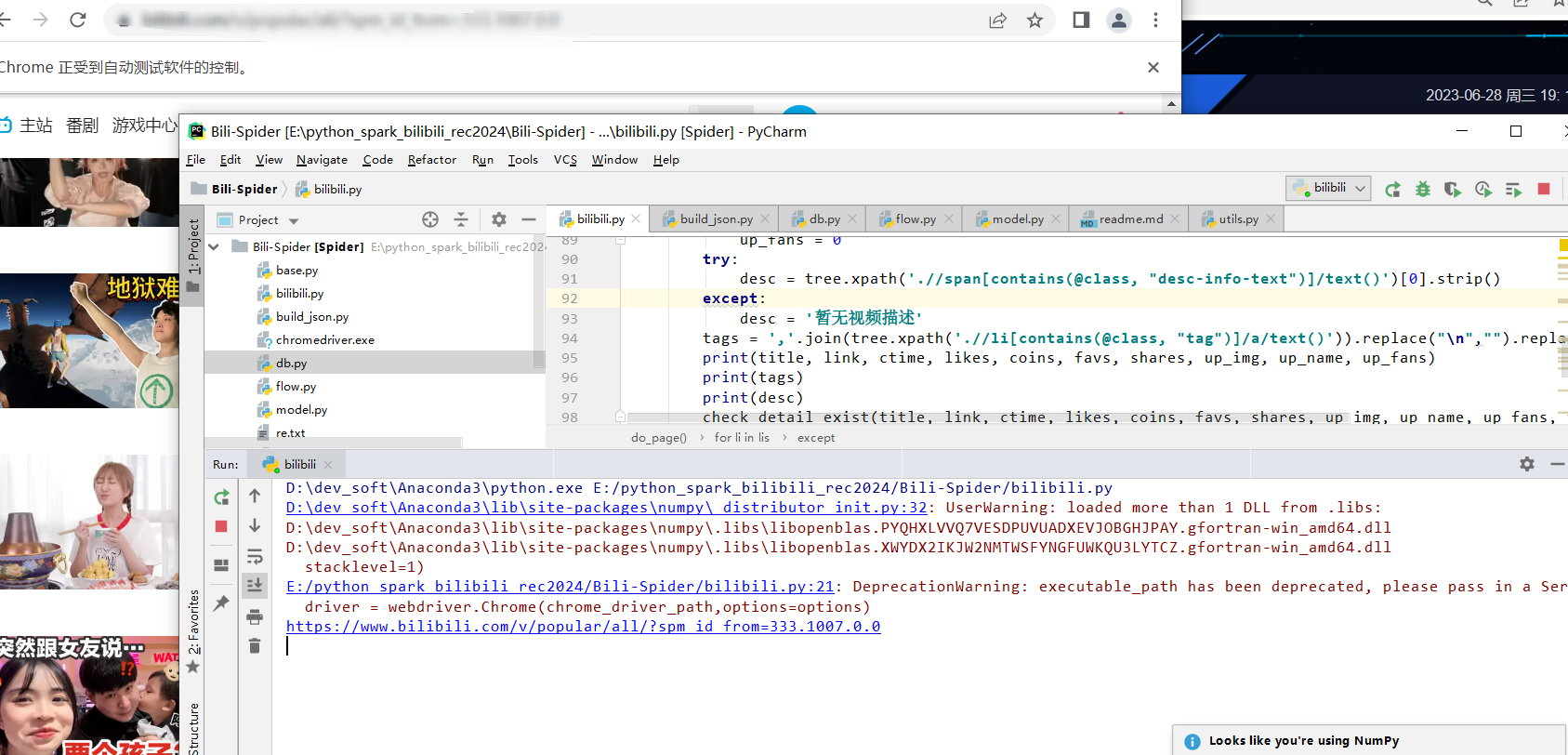Collapse the Bili-Spider project tree node
The width and height of the screenshot is (1568, 755).
pos(215,246)
